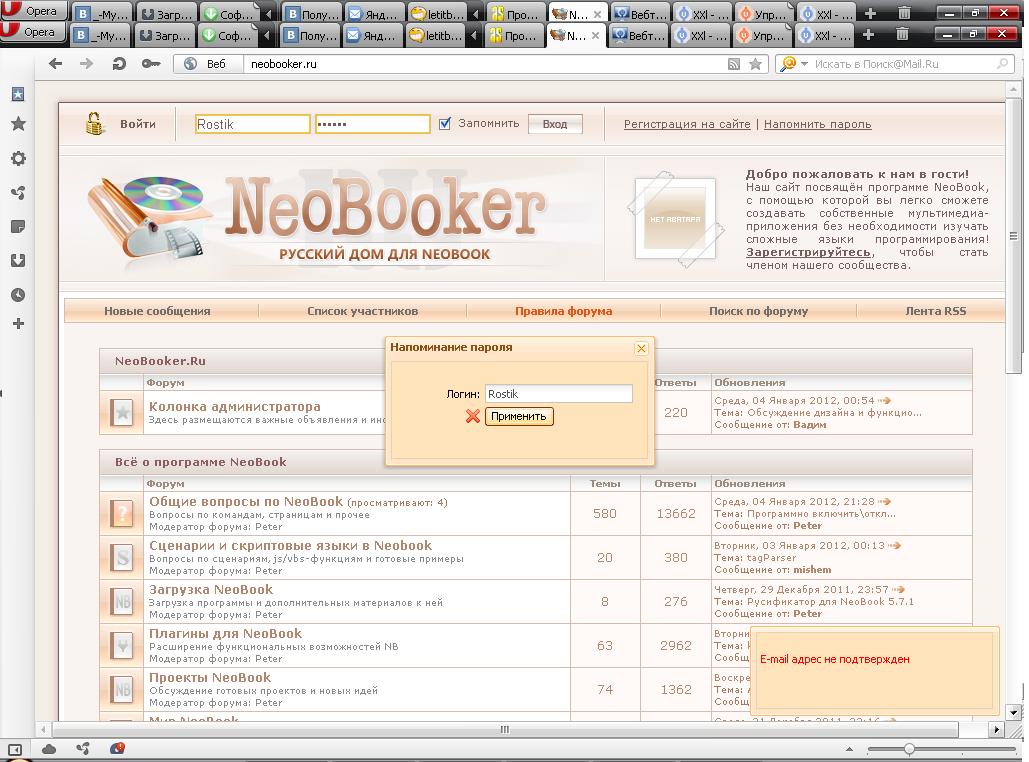
Task: Open Колонка администратора forum link
Action: coord(235,406)
